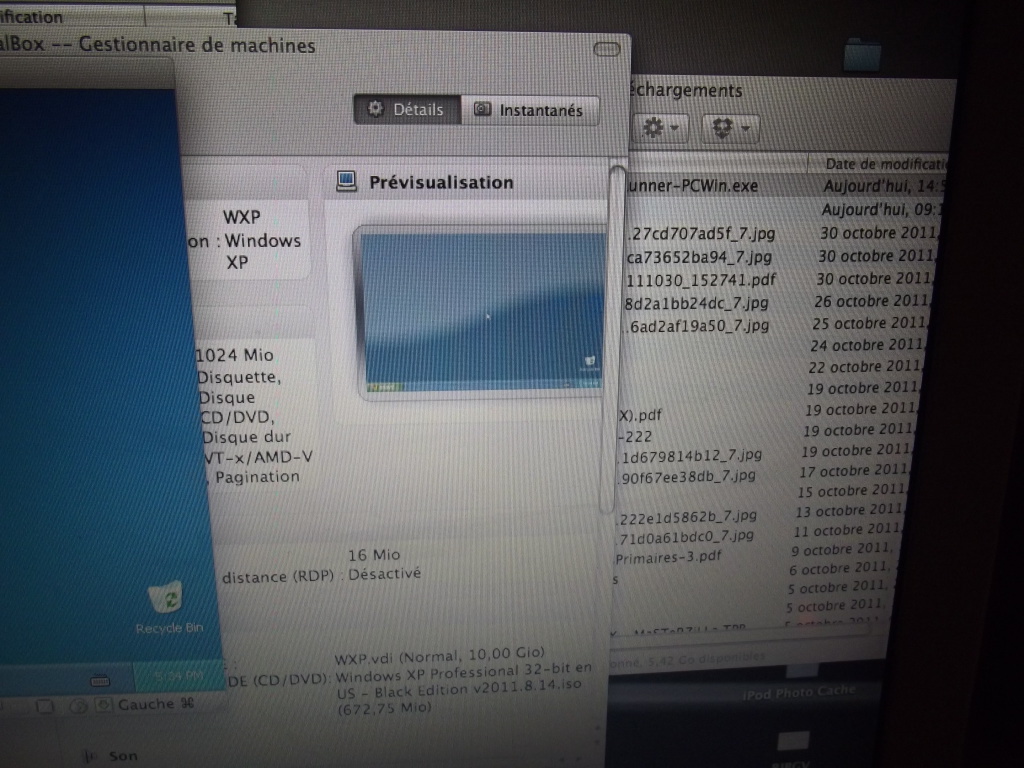This screenshot has height=768, width=1024.
Task: Click the Gestionnaire de machines window title
Action: click(197, 45)
